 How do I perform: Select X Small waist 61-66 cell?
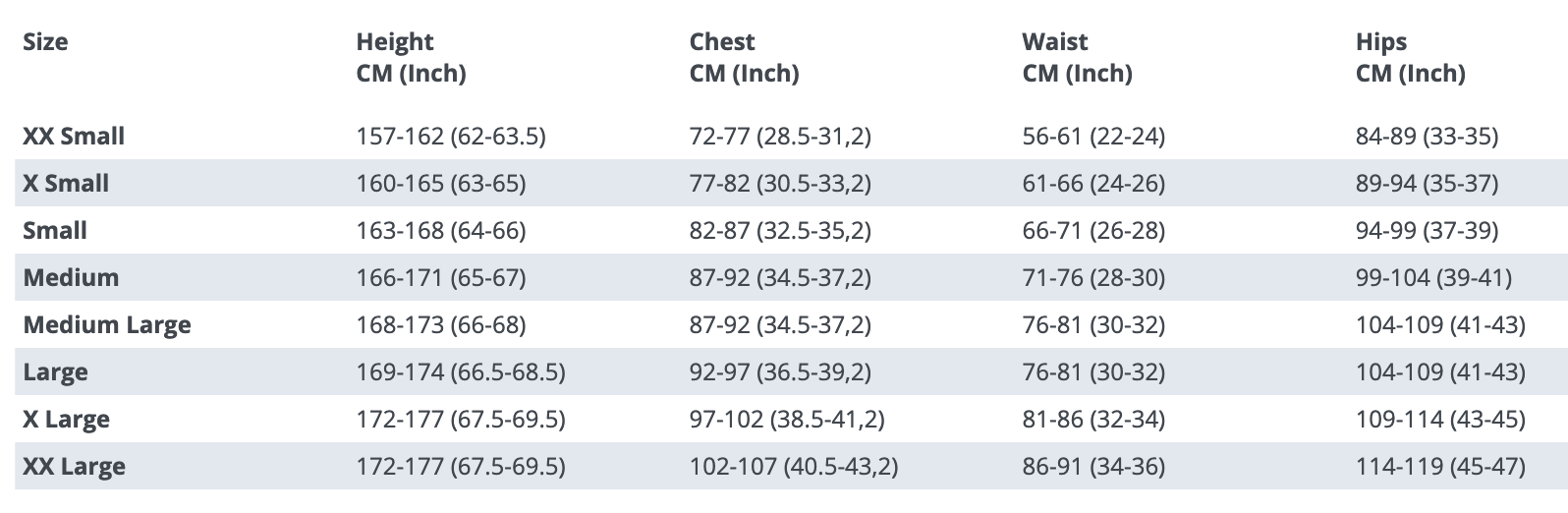point(1093,183)
